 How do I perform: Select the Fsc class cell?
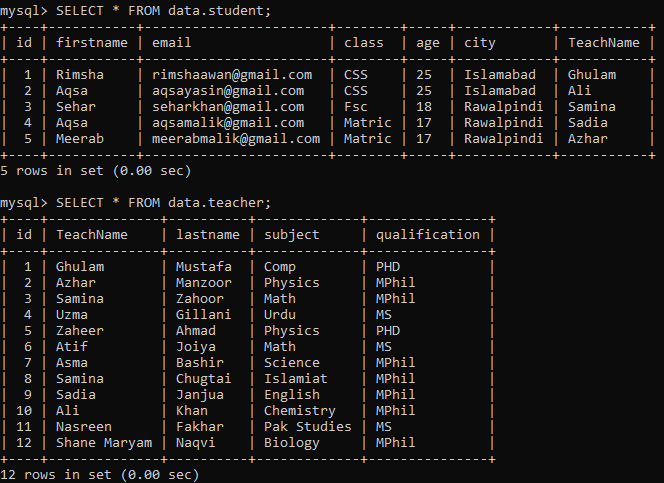[x=356, y=107]
